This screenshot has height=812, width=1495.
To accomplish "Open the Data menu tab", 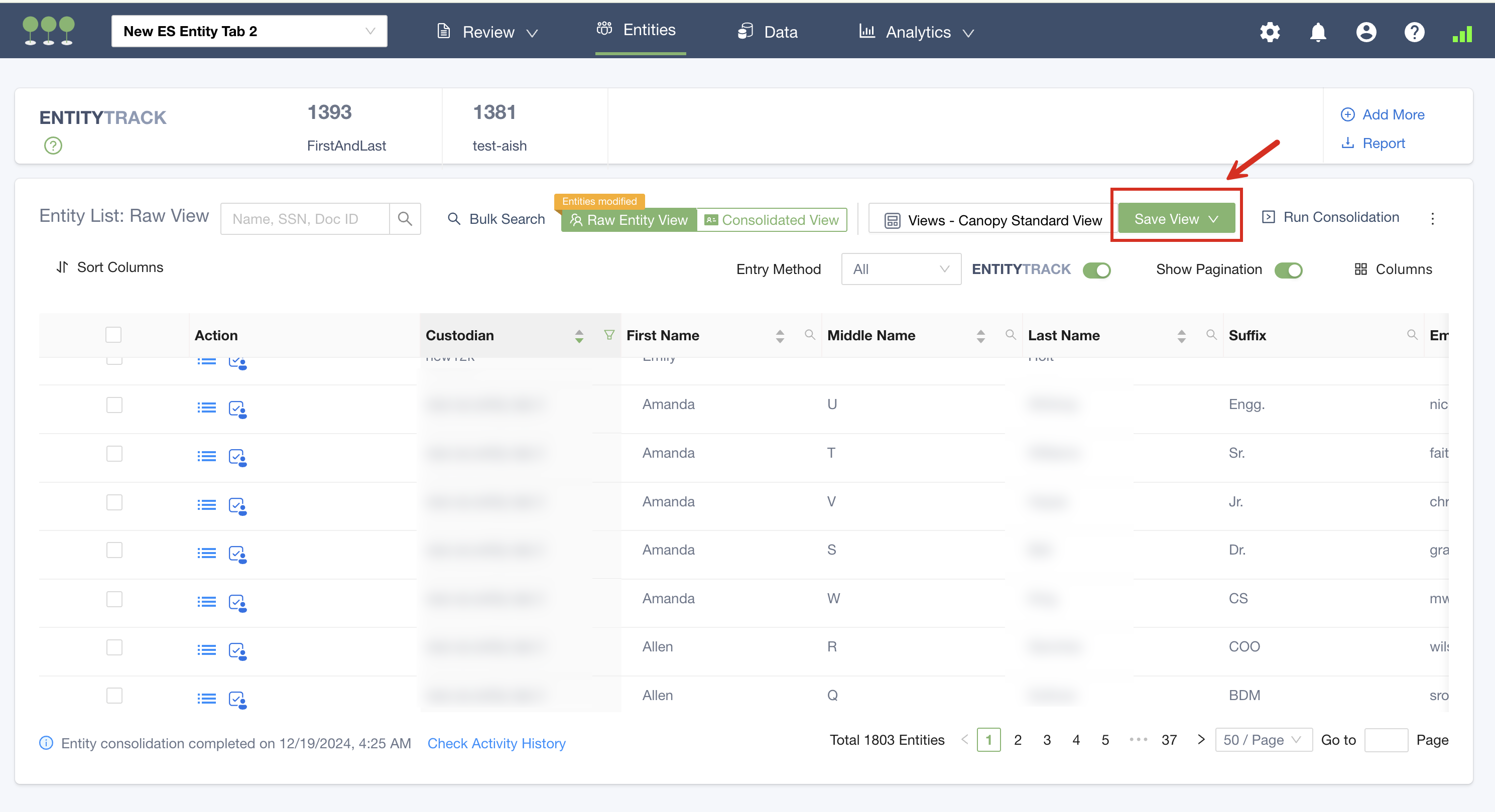I will coord(768,32).
